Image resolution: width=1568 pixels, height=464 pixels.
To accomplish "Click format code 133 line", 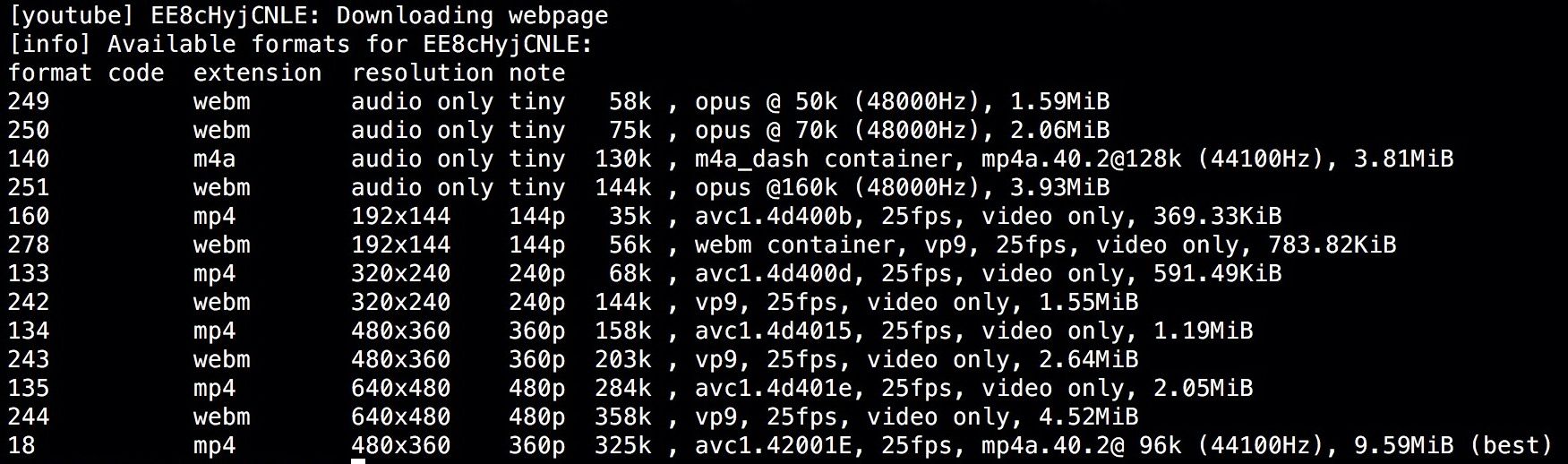I will [645, 274].
